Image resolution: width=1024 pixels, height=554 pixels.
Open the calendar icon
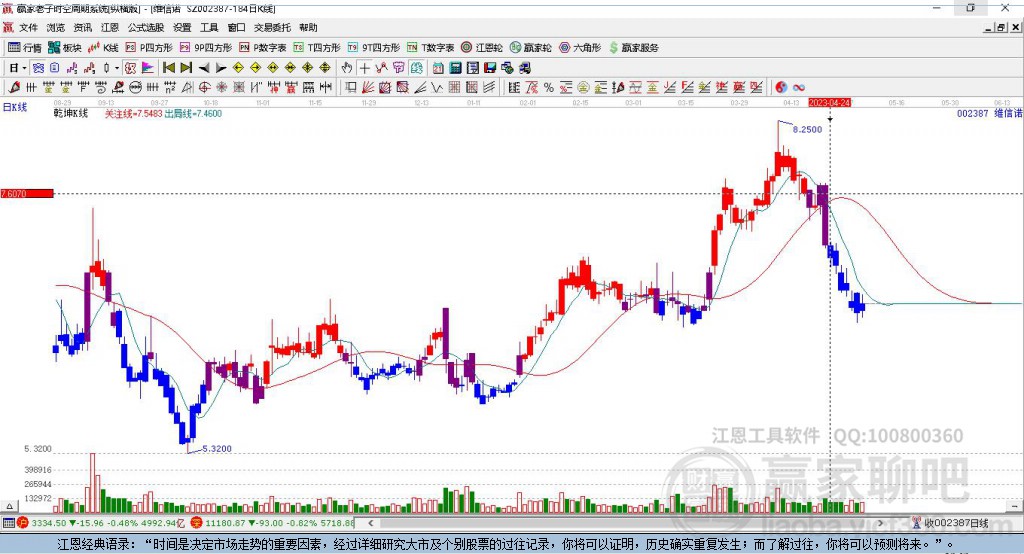tap(438, 68)
